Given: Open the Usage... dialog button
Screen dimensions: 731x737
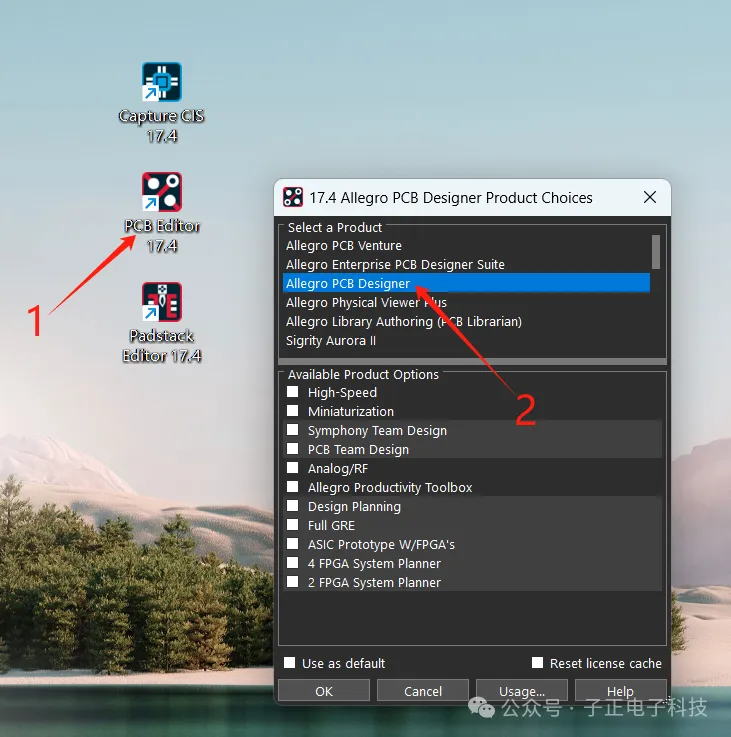Looking at the screenshot, I should click(522, 691).
